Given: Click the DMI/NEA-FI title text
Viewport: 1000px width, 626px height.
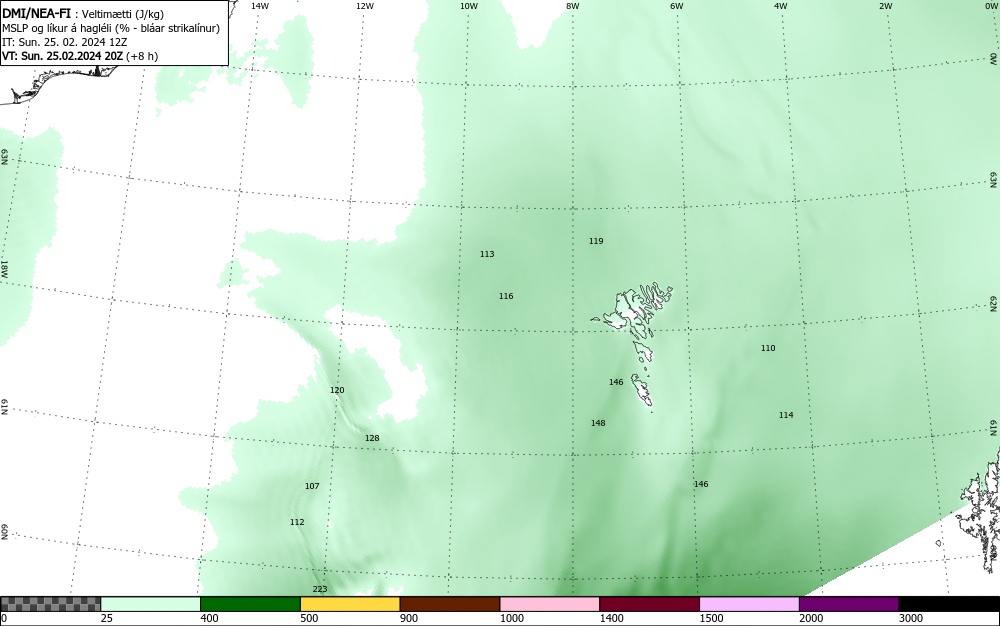Looking at the screenshot, I should tap(37, 13).
